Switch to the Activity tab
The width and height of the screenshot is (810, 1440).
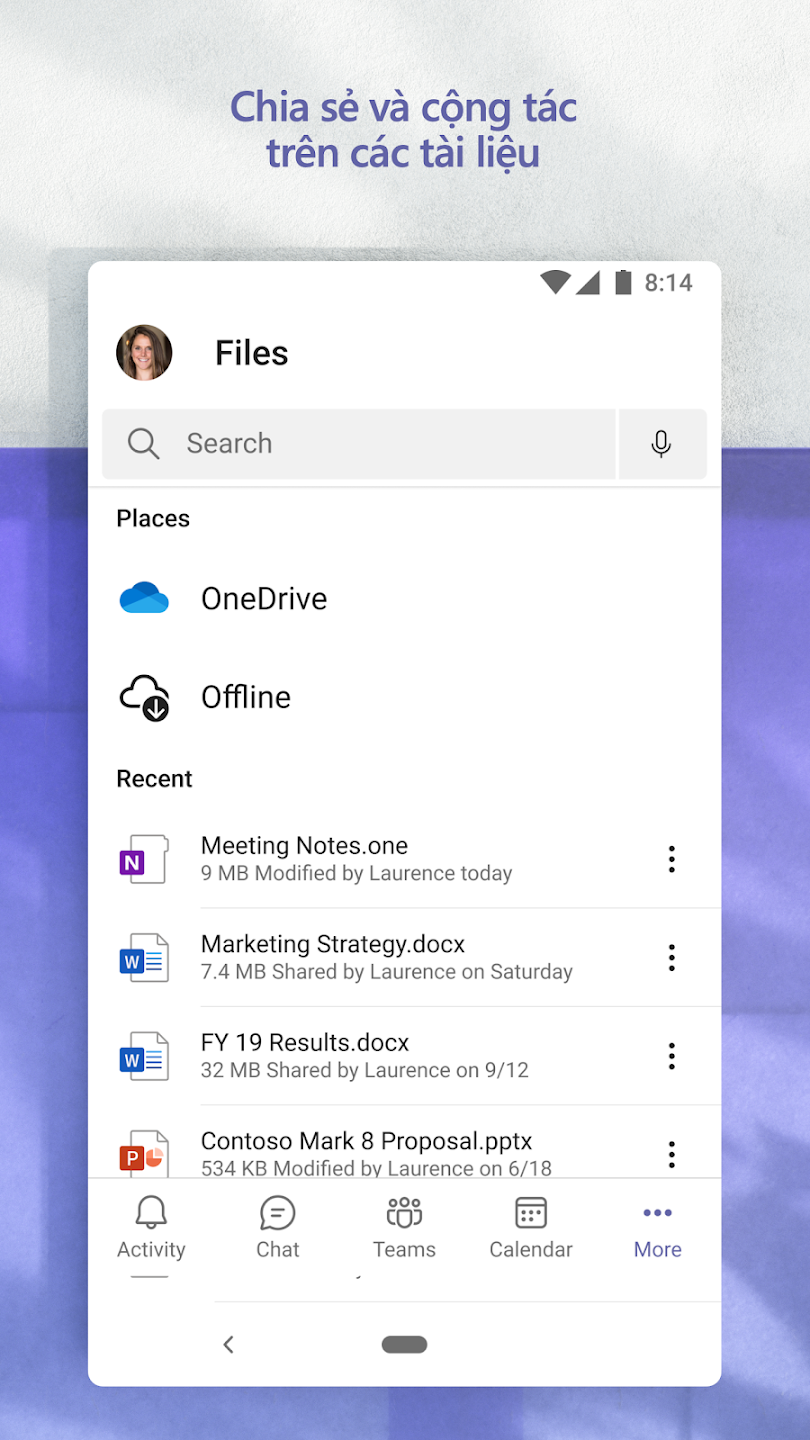pos(151,1227)
